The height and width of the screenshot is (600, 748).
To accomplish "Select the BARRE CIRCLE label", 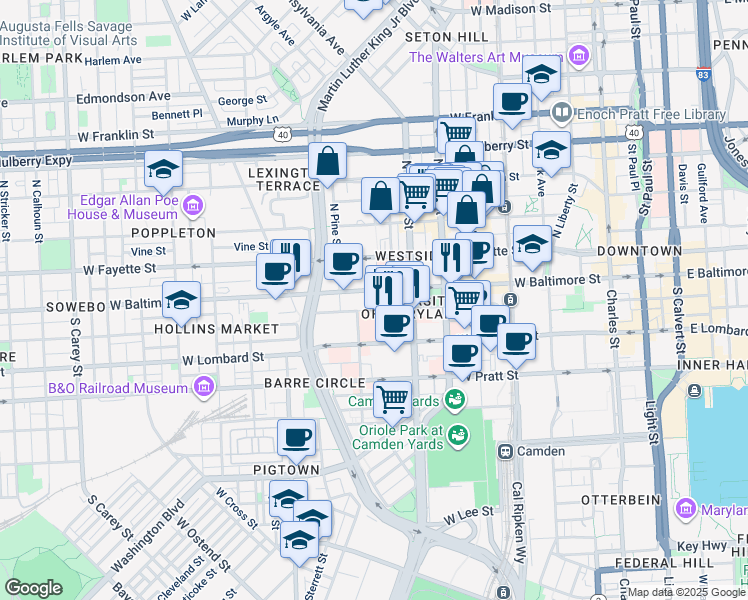I will (315, 383).
